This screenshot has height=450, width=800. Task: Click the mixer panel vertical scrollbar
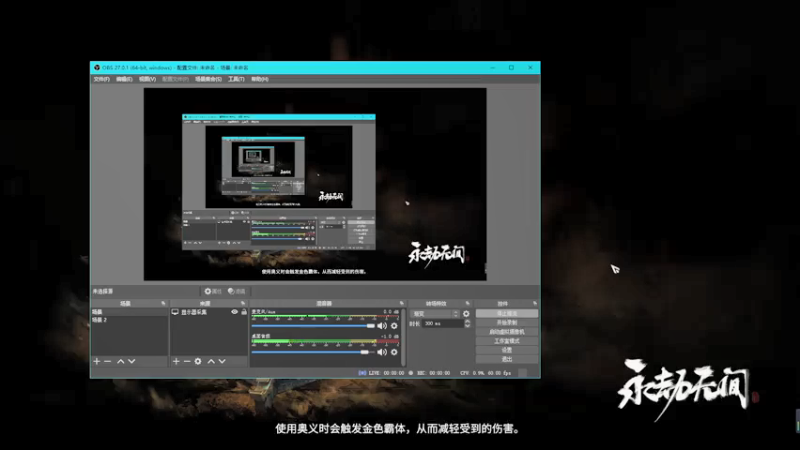tap(404, 337)
